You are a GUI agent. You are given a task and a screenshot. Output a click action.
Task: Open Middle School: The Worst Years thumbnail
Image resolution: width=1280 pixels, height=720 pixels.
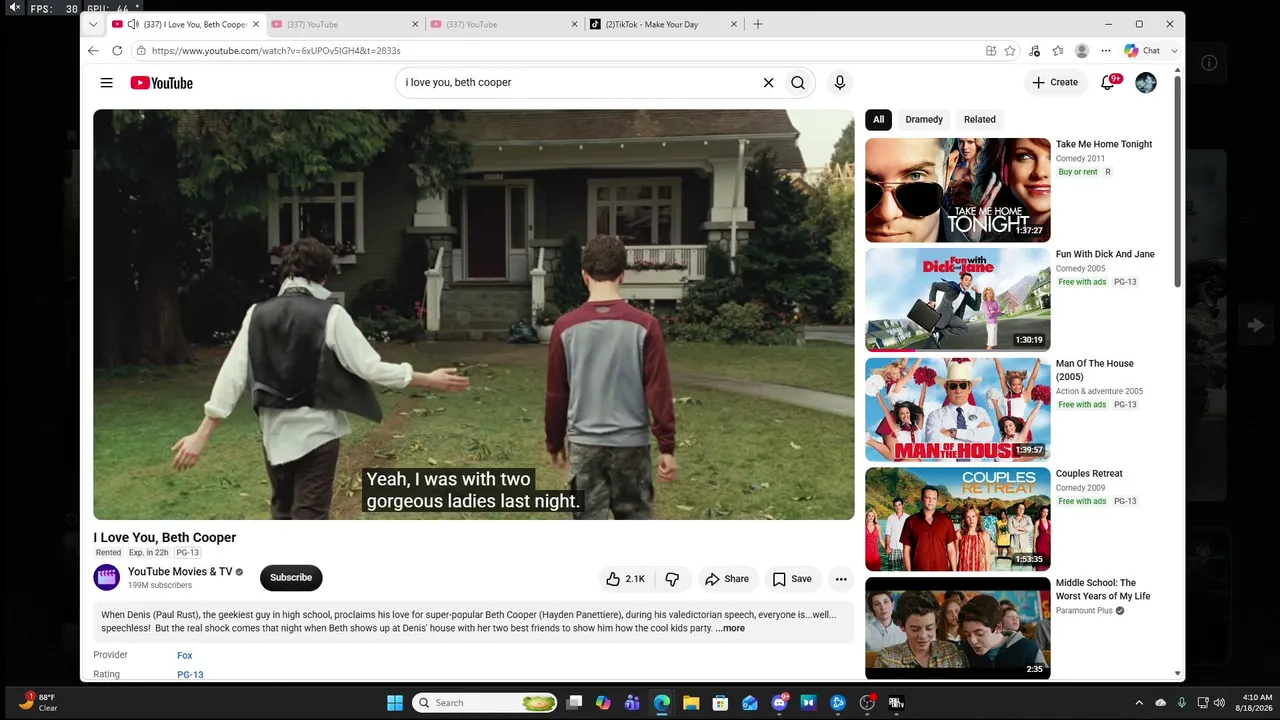[x=958, y=628]
